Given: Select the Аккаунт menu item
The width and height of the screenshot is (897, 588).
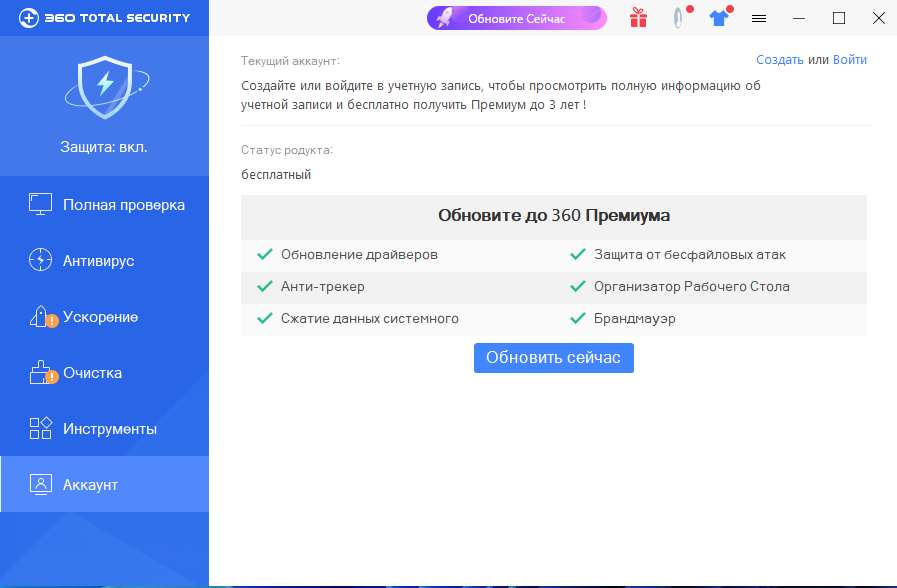Looking at the screenshot, I should (x=105, y=484).
